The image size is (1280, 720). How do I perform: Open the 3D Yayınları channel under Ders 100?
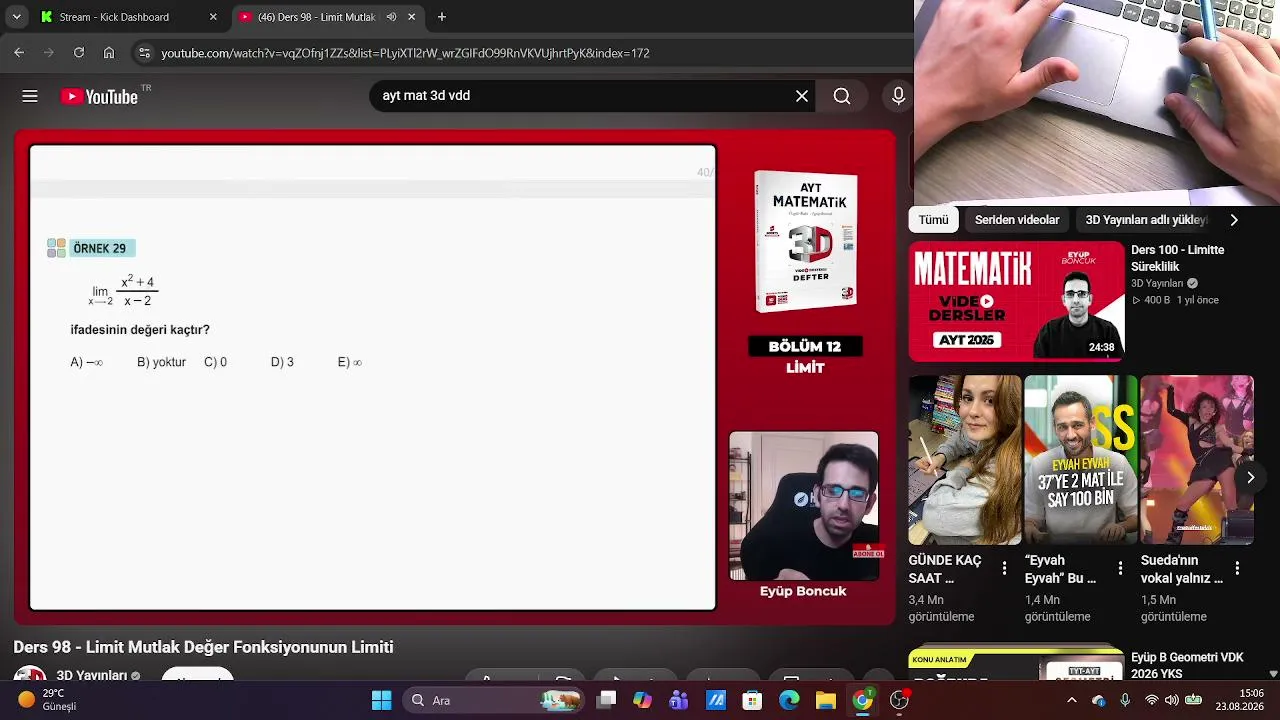(x=1157, y=283)
